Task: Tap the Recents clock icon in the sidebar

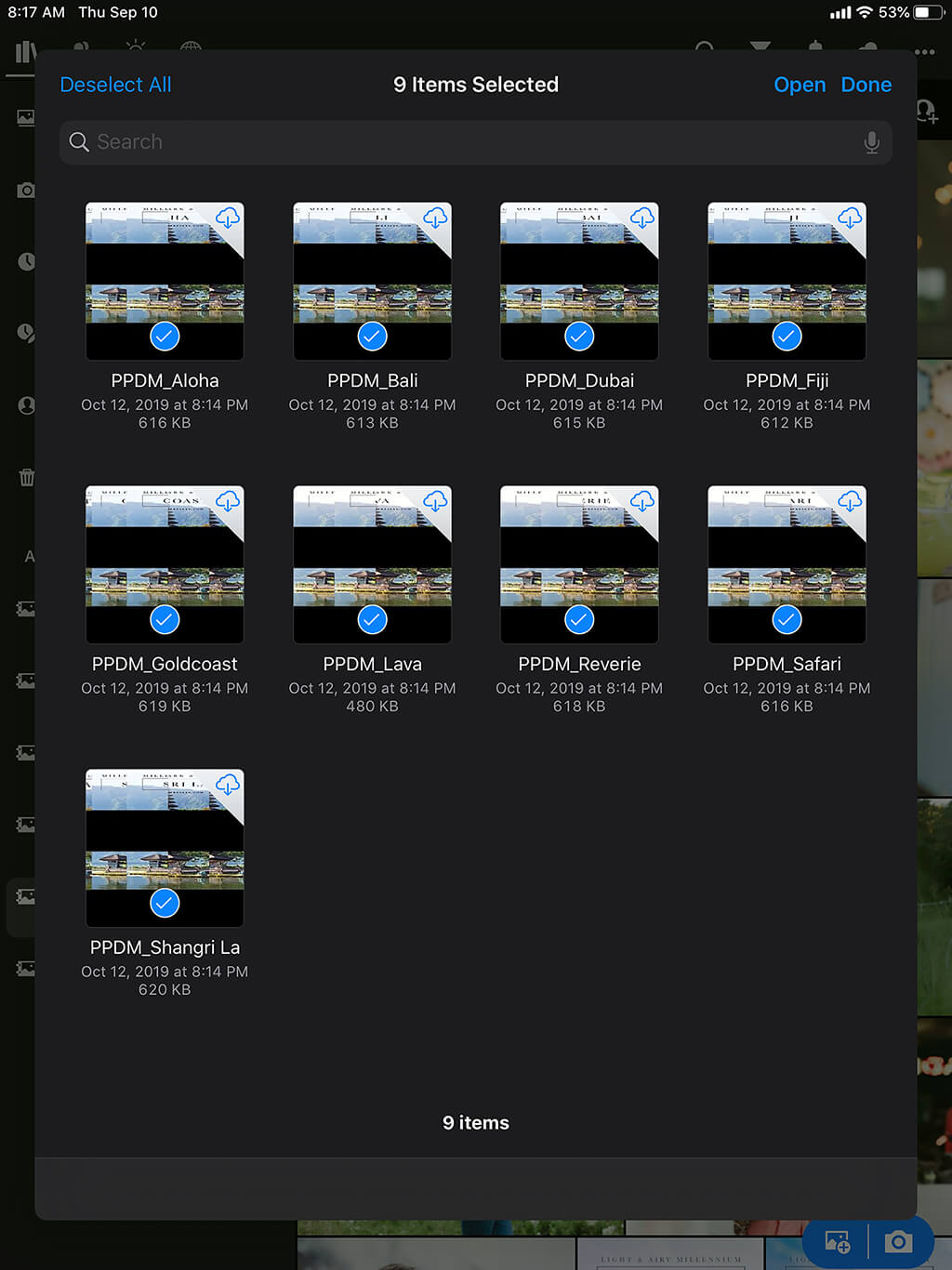Action: point(26,261)
